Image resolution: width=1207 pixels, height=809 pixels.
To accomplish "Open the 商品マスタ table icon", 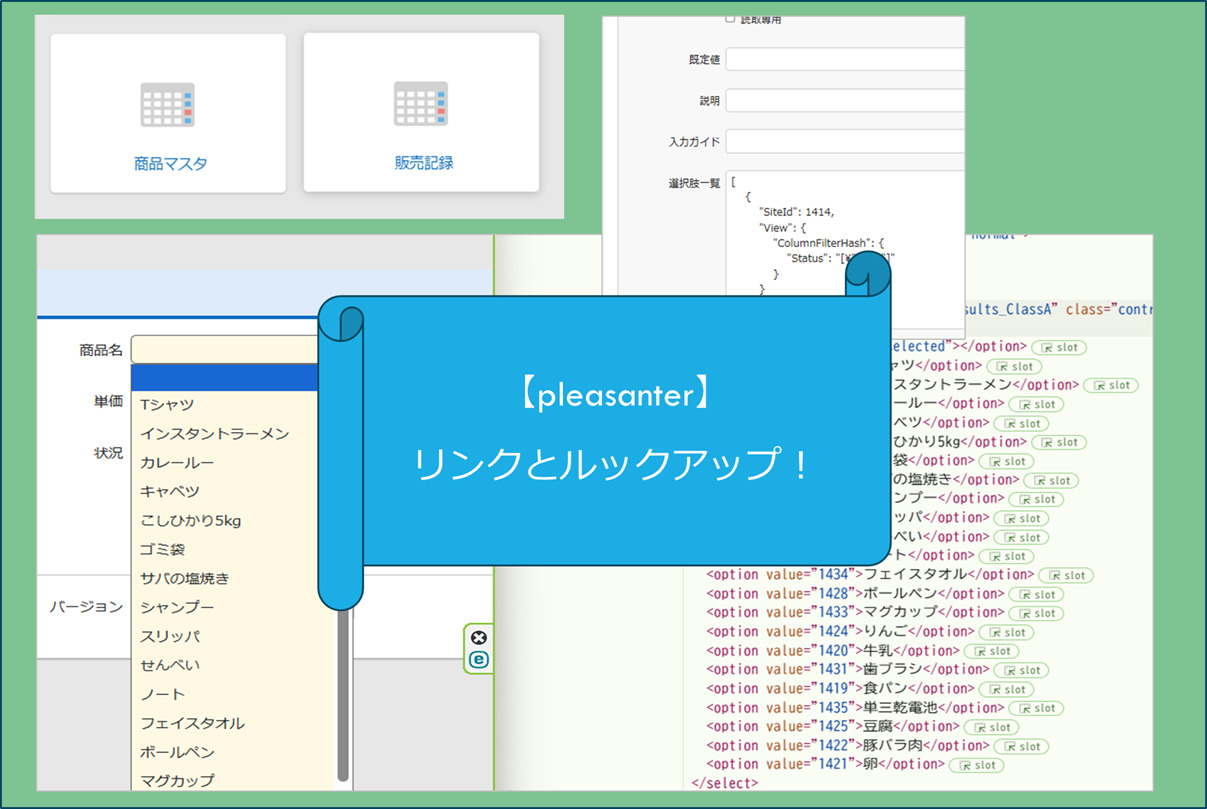I will (167, 103).
